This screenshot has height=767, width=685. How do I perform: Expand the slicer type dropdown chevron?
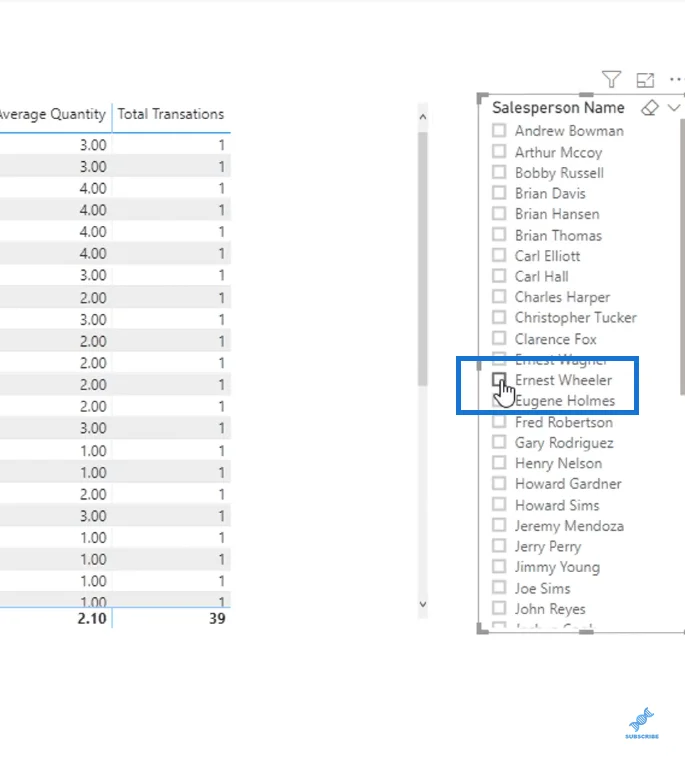click(674, 108)
